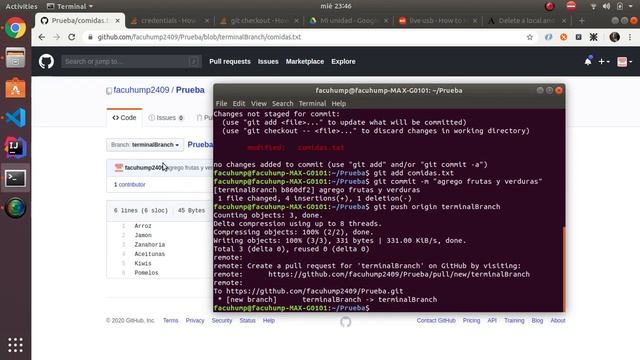Open the Terminal menu in the terminal window
The height and width of the screenshot is (360, 640).
pyautogui.click(x=312, y=104)
